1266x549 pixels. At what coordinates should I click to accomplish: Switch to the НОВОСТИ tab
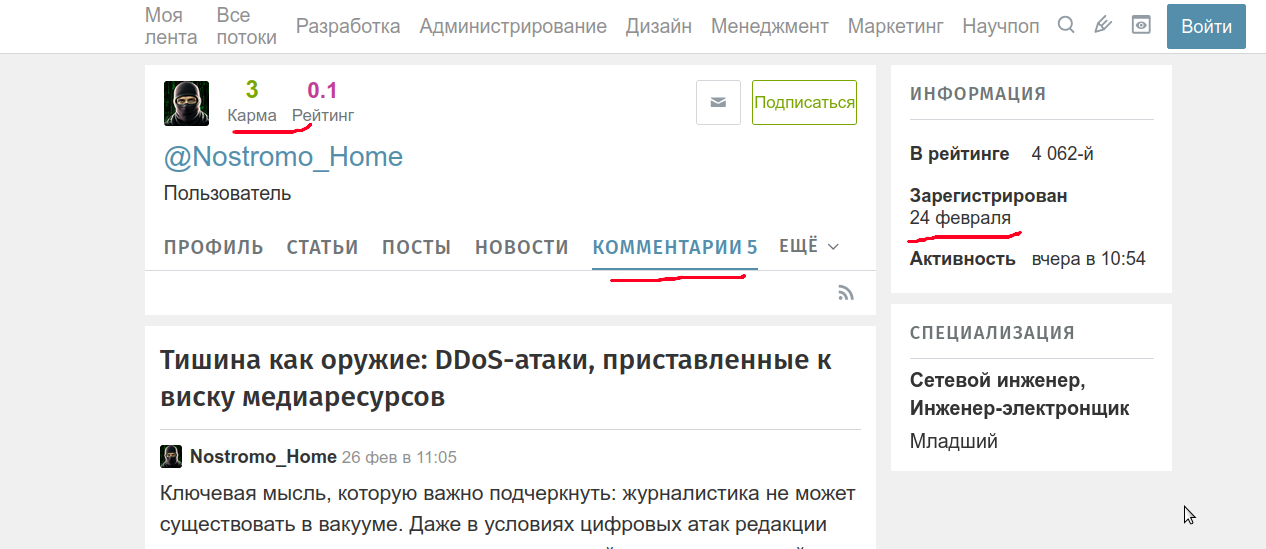[x=522, y=247]
